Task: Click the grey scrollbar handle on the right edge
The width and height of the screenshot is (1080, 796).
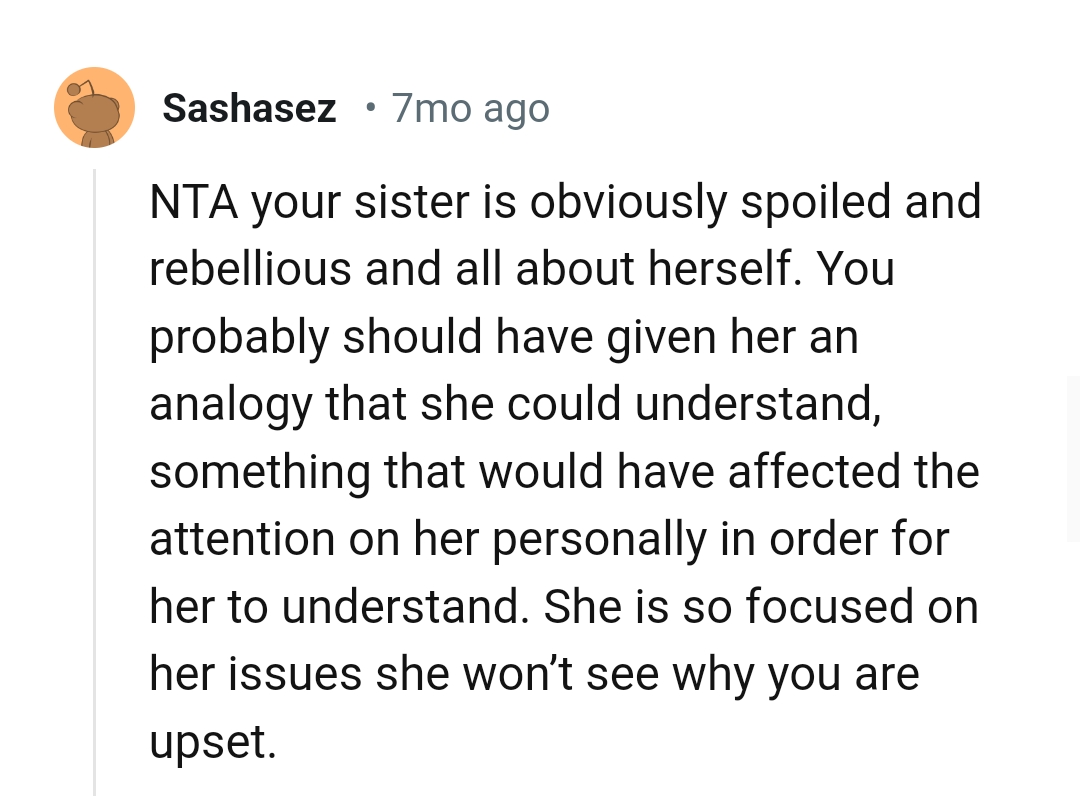Action: (1073, 458)
